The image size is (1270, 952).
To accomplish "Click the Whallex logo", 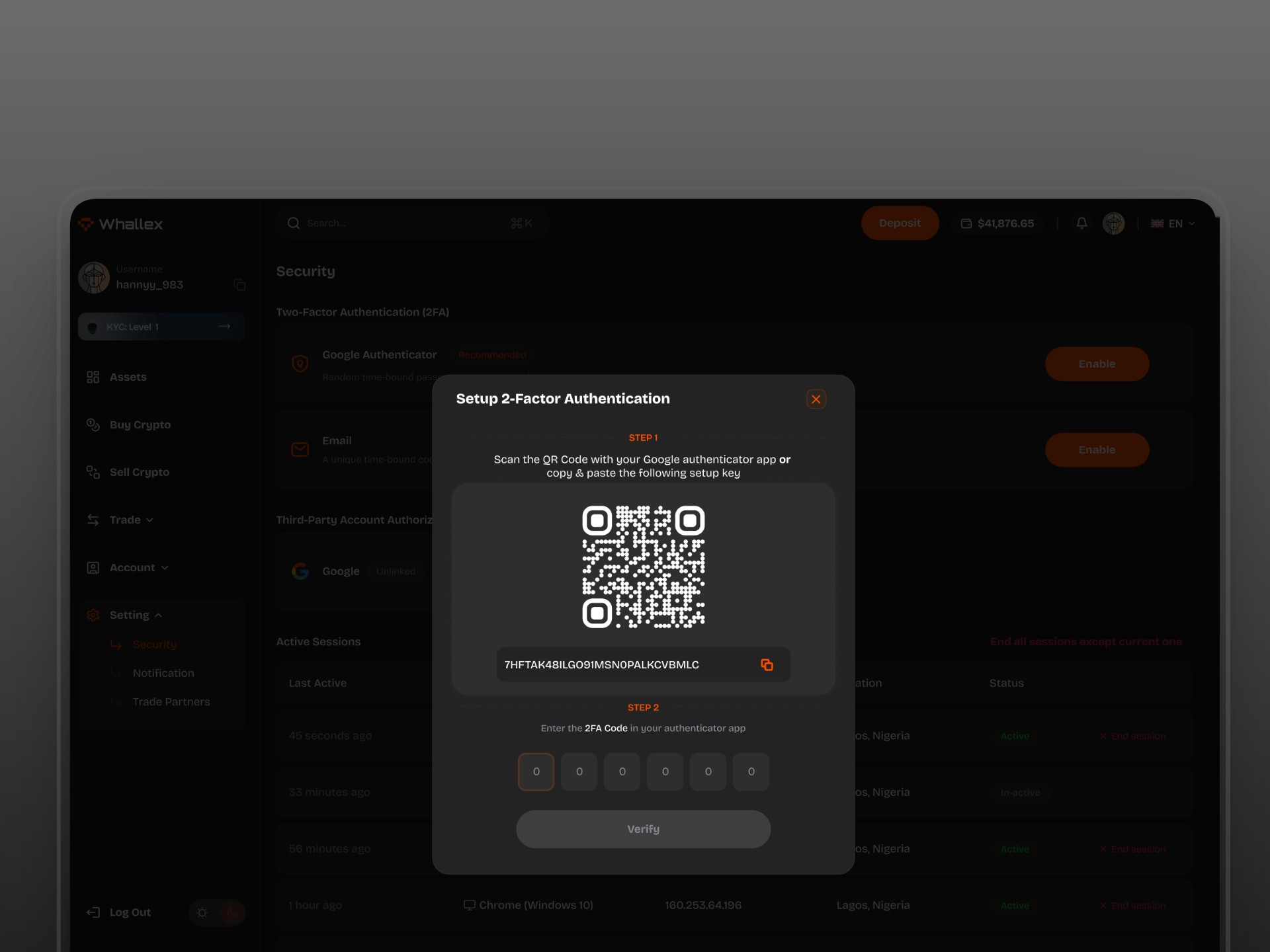I will (121, 224).
